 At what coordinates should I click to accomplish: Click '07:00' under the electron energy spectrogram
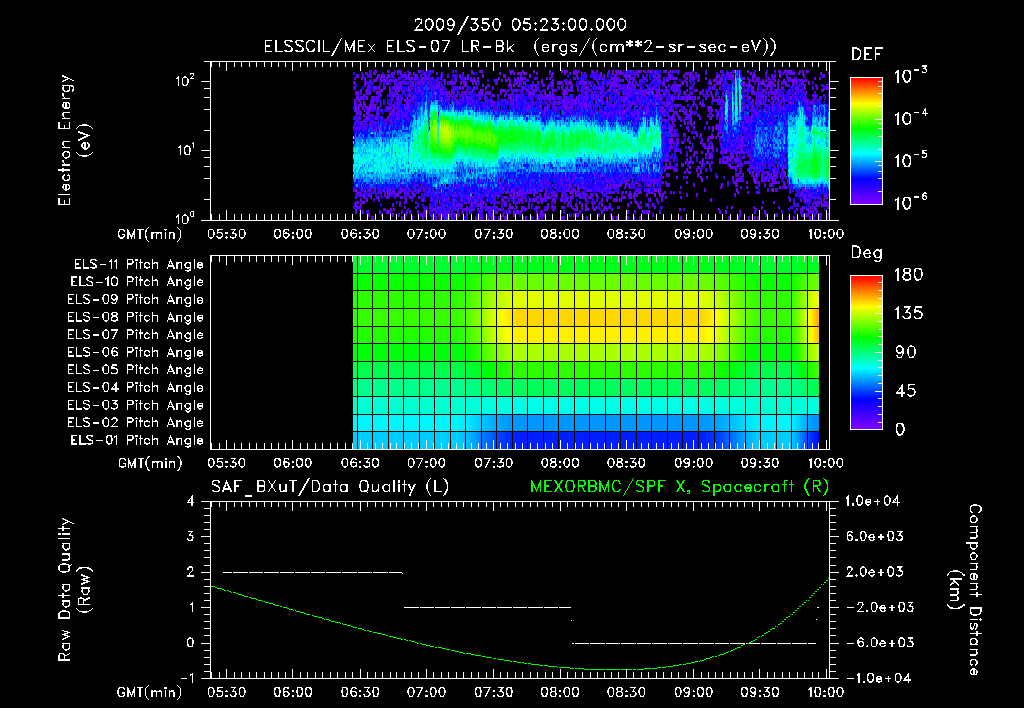pos(426,234)
